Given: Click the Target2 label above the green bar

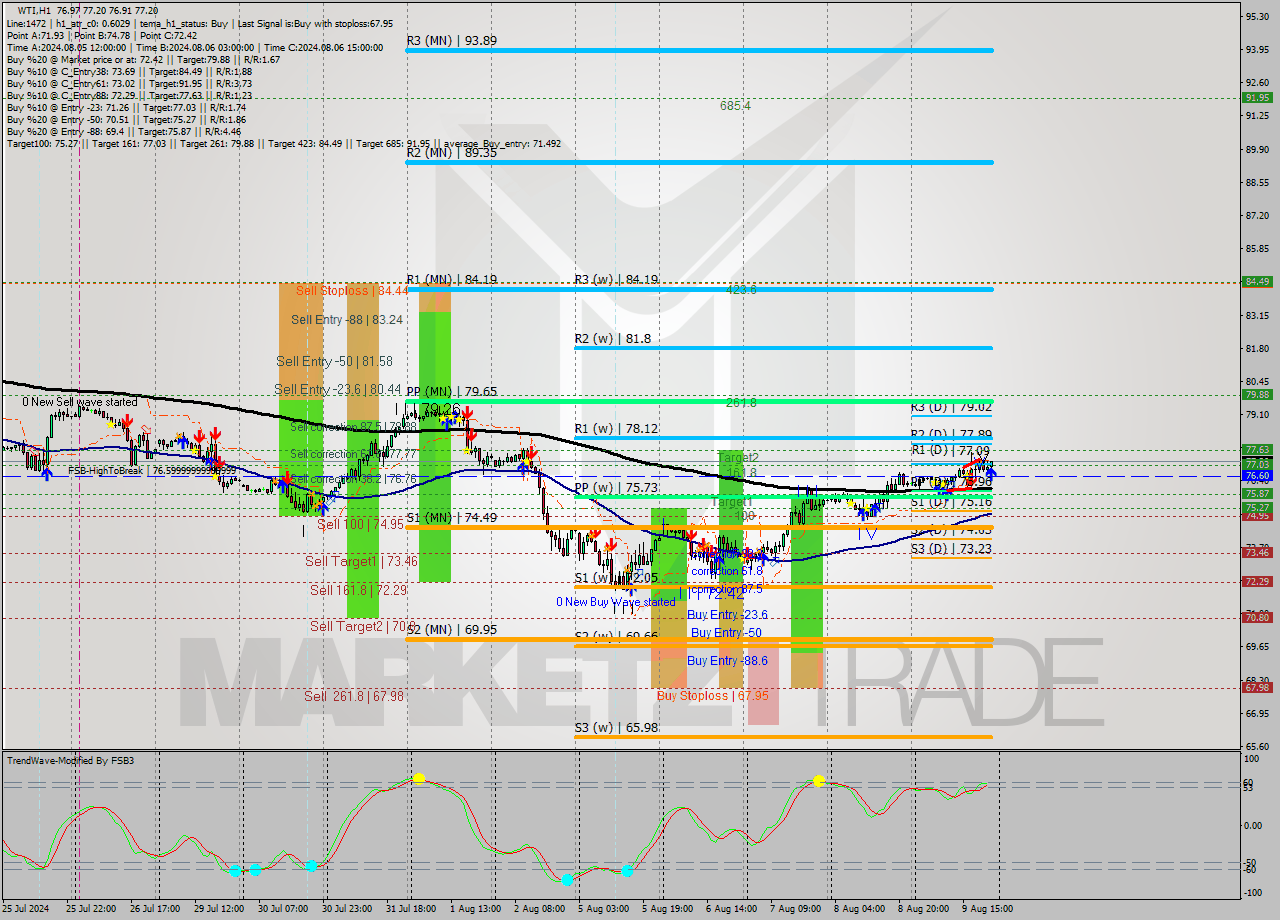Looking at the screenshot, I should [x=738, y=457].
